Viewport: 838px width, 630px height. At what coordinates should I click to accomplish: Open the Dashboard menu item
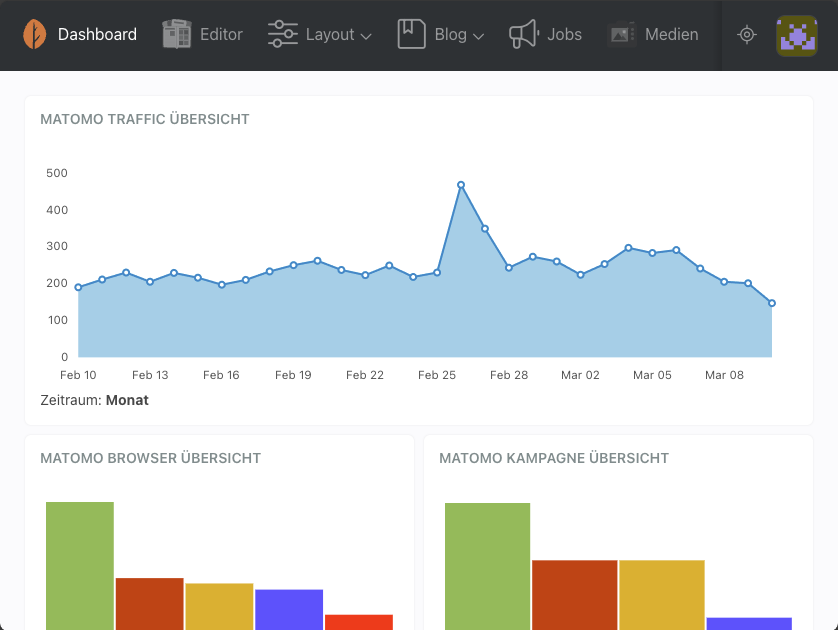pos(97,34)
